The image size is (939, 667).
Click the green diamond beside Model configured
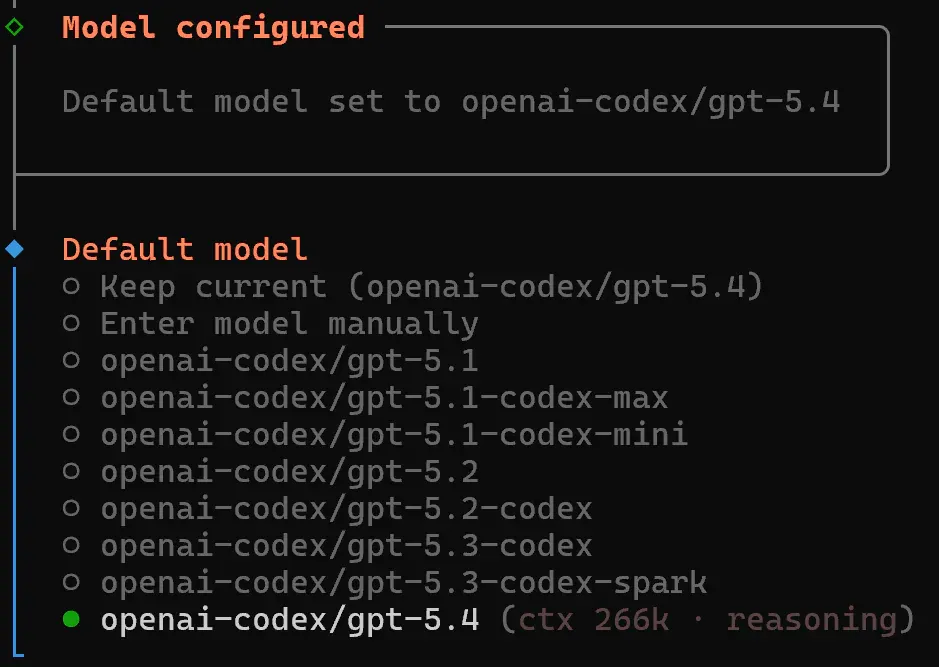coord(14,26)
